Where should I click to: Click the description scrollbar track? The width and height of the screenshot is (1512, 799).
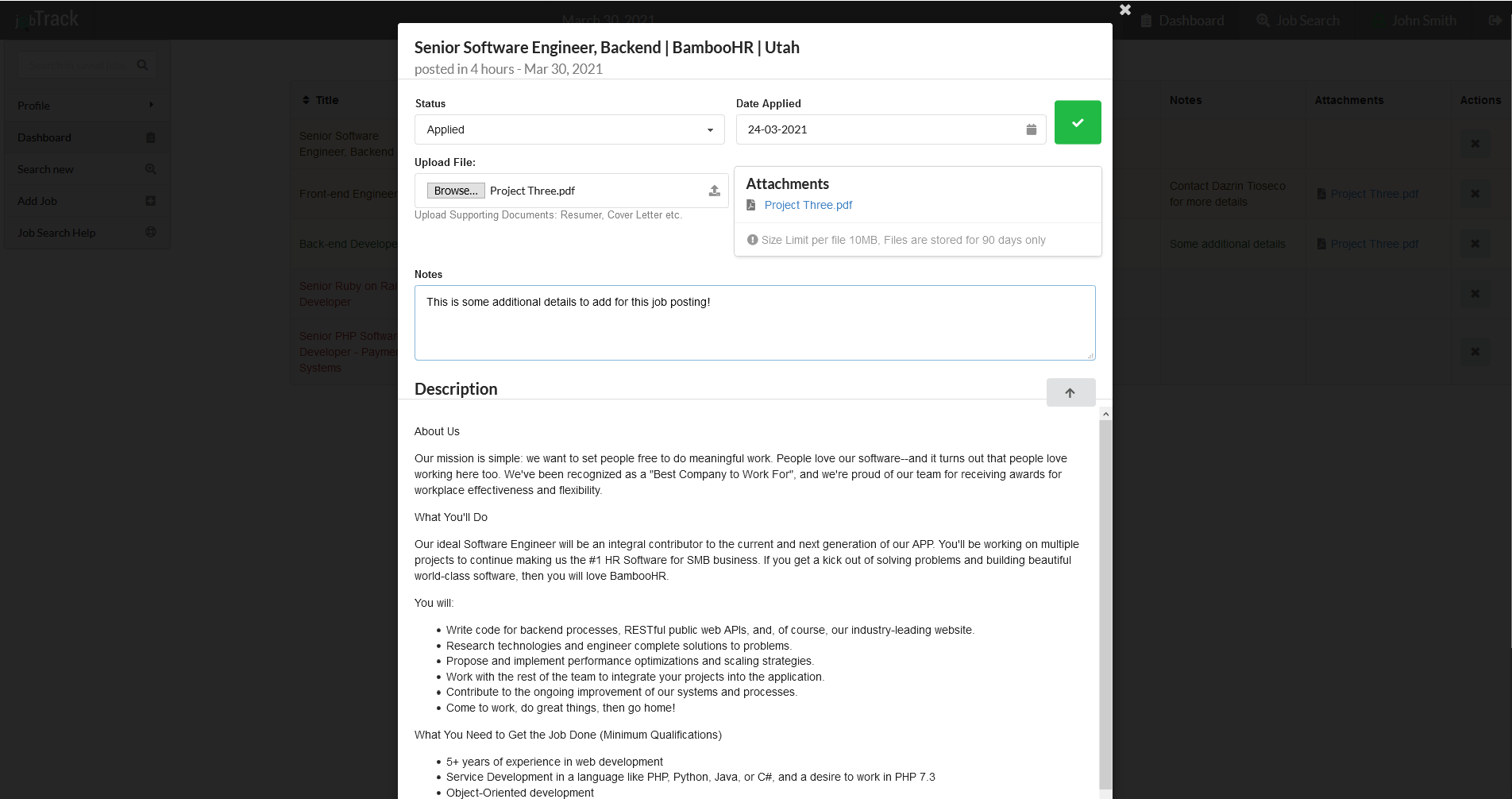1105,604
